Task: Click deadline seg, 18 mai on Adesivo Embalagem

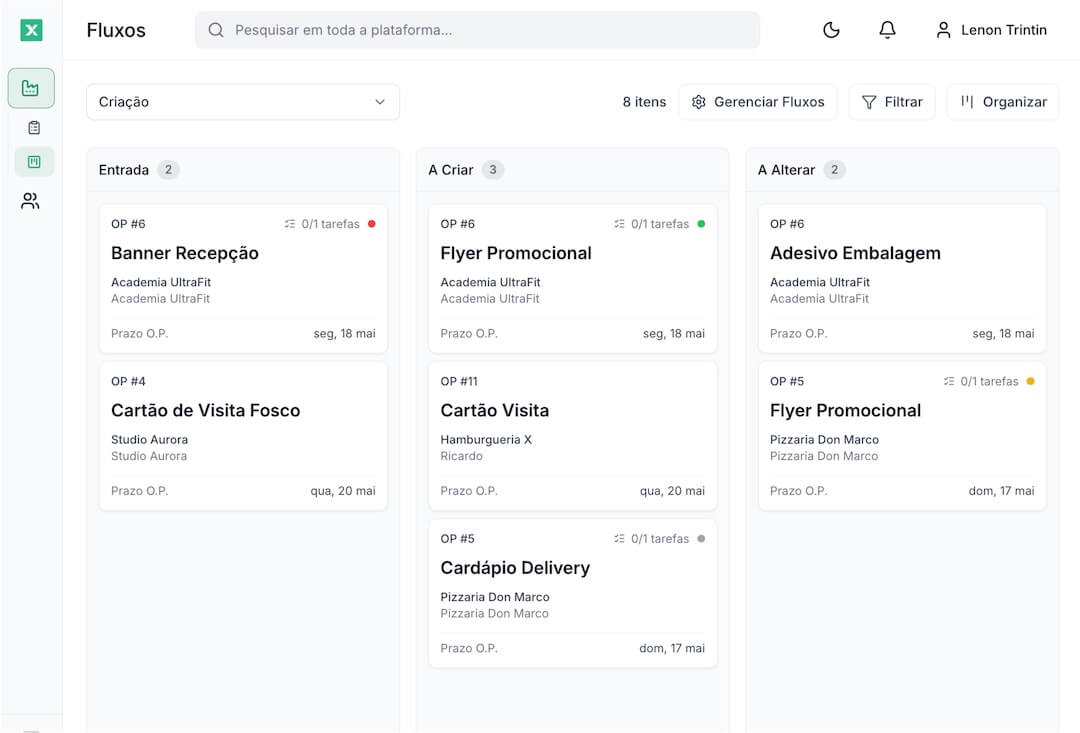Action: tap(1004, 333)
